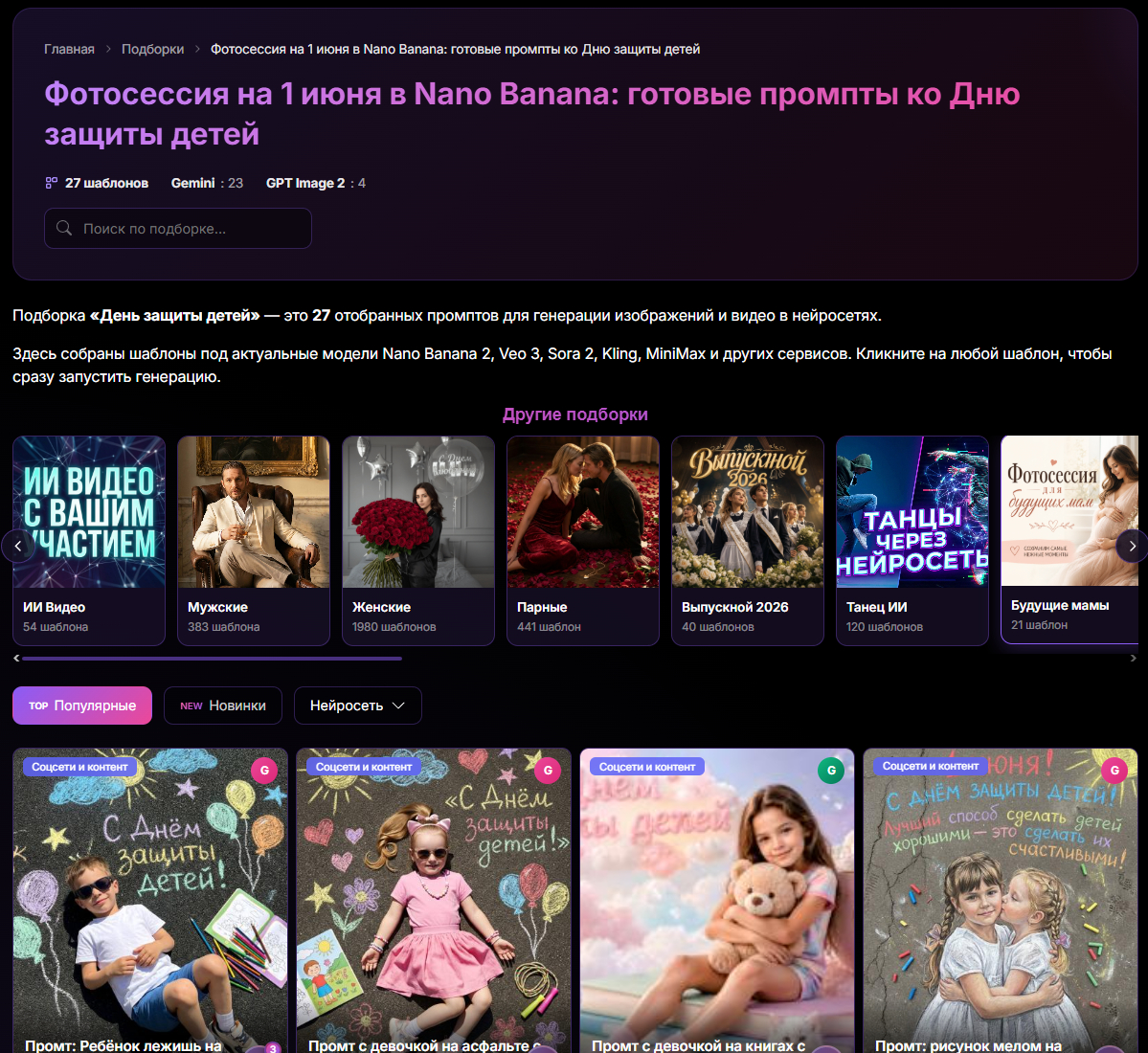Click the current breadcrumb Фотосессия на 1 июня
1148x1053 pixels.
point(456,49)
